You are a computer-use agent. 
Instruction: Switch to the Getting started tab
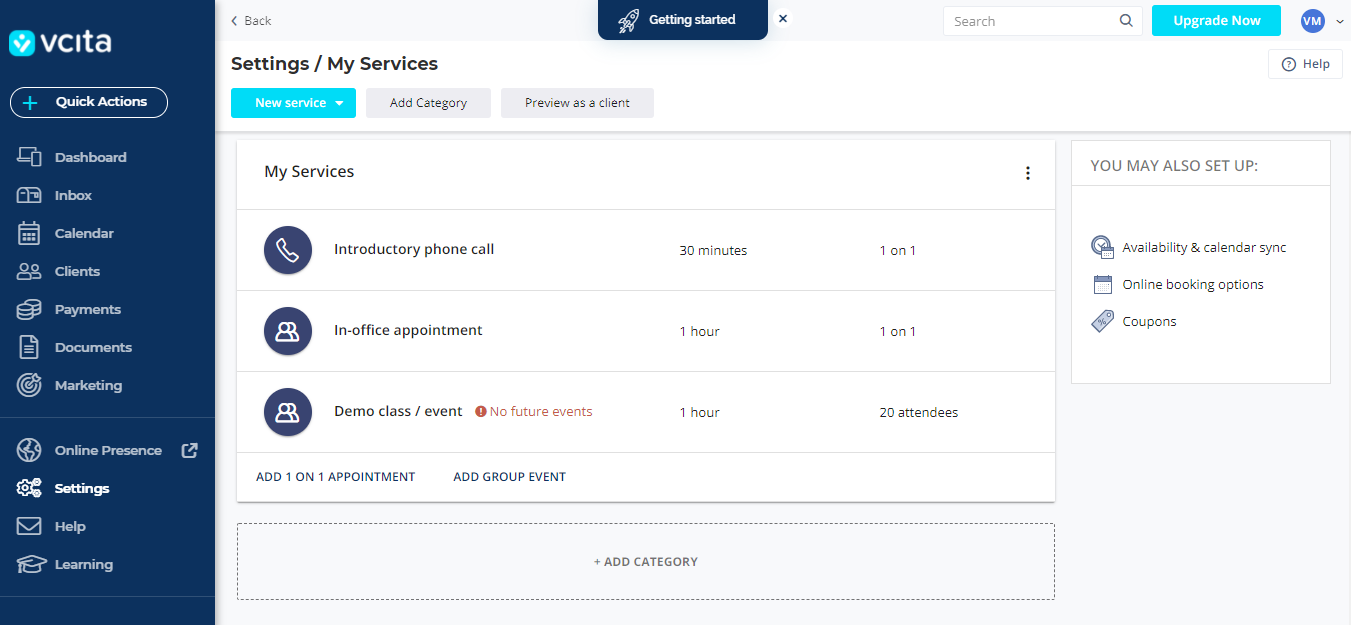[x=683, y=19]
